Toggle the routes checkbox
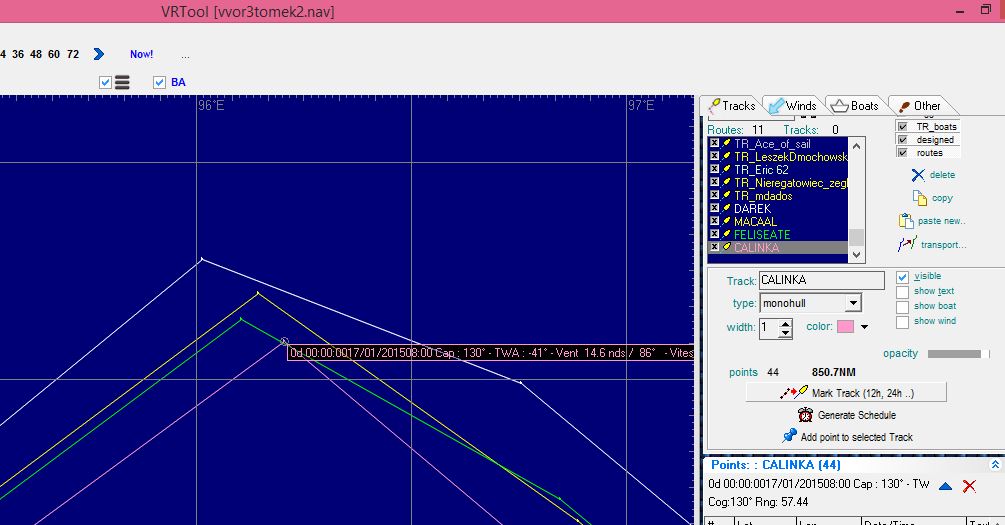 pyautogui.click(x=902, y=153)
